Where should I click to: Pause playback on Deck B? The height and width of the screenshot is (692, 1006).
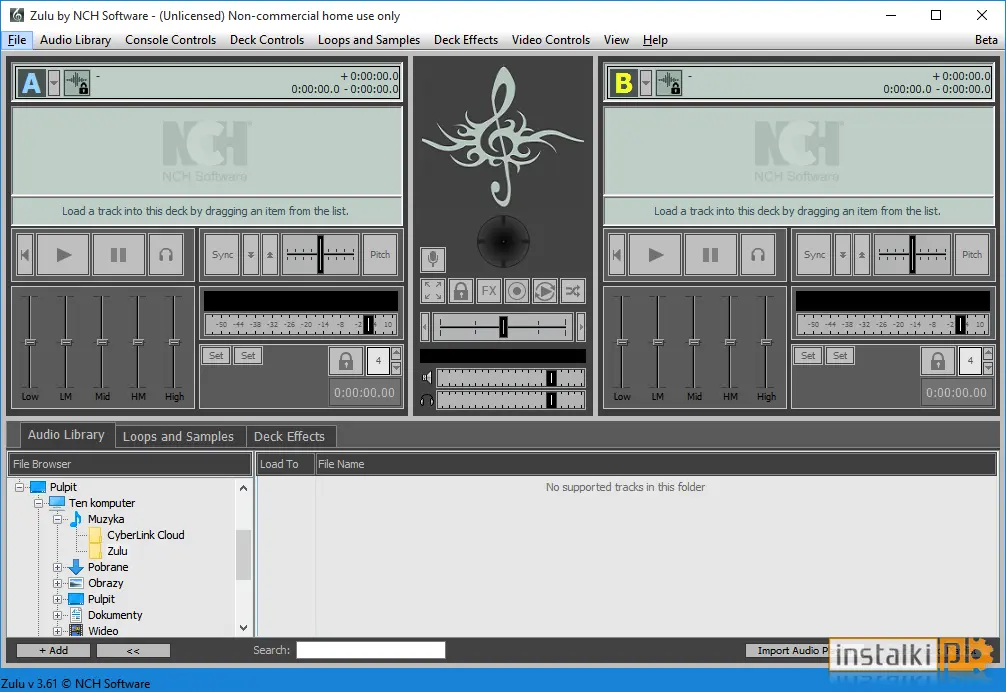pos(711,255)
